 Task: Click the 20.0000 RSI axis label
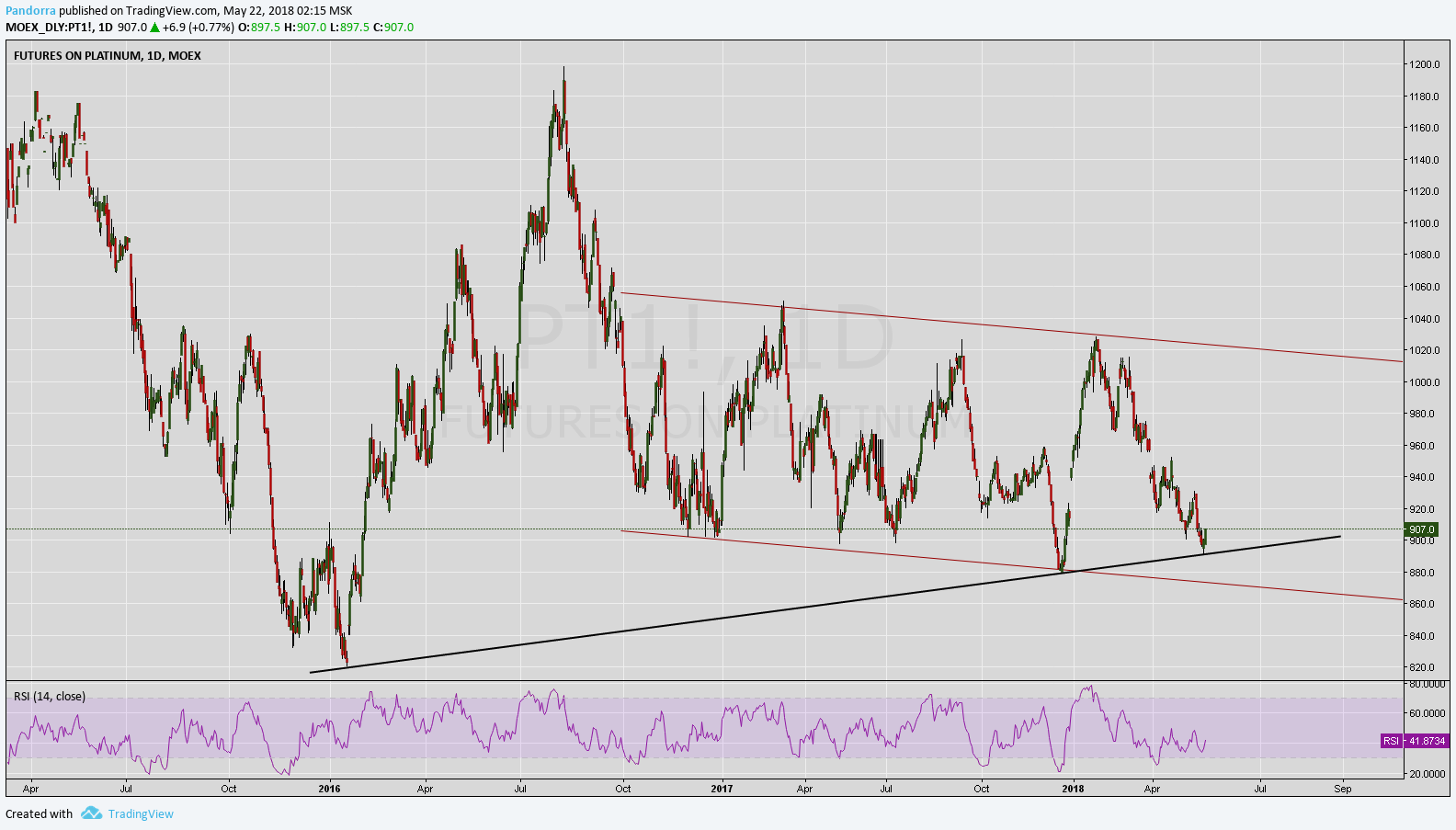pyautogui.click(x=1428, y=774)
